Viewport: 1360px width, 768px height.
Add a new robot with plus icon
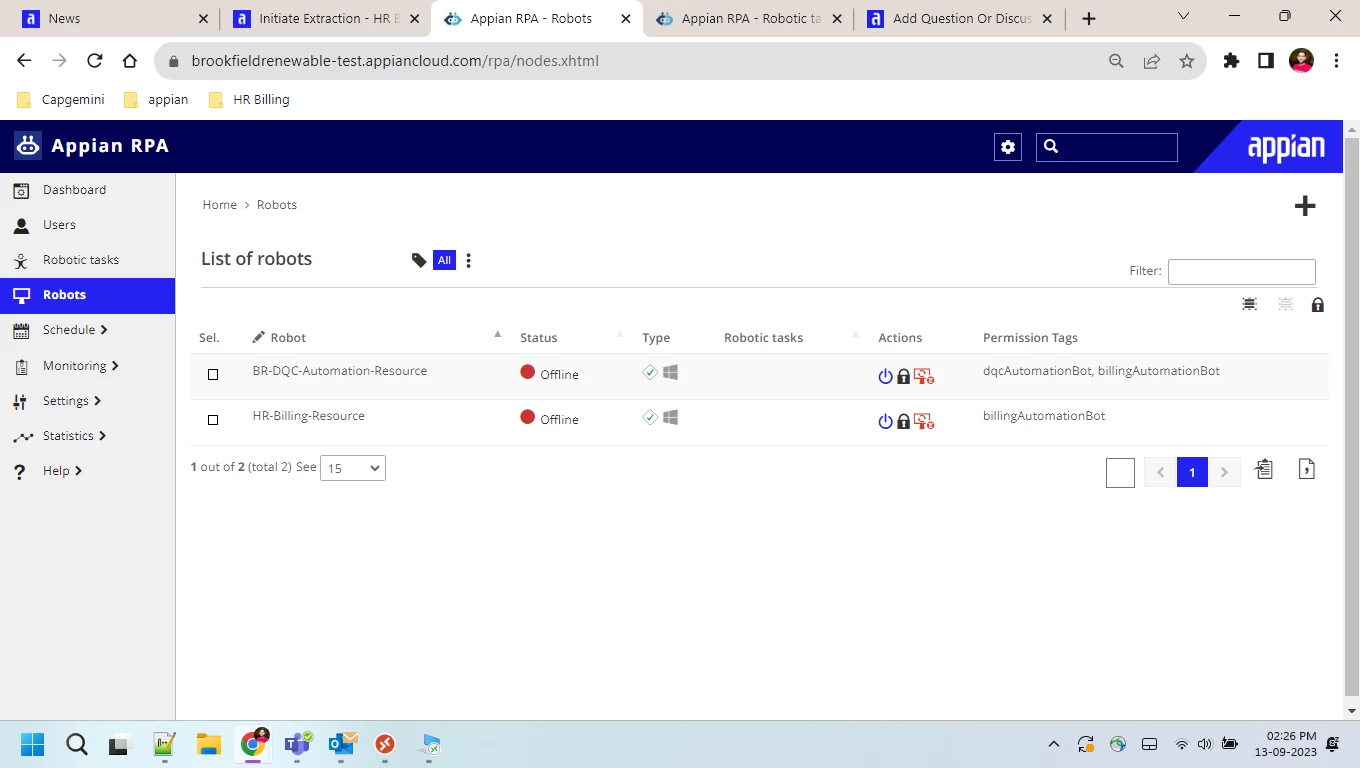pos(1305,206)
